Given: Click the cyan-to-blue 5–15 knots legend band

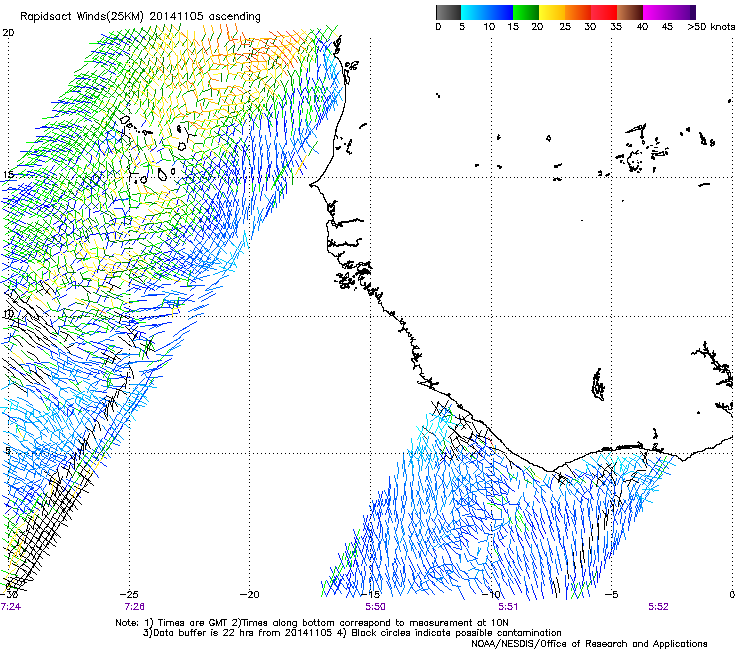Looking at the screenshot, I should point(487,12).
